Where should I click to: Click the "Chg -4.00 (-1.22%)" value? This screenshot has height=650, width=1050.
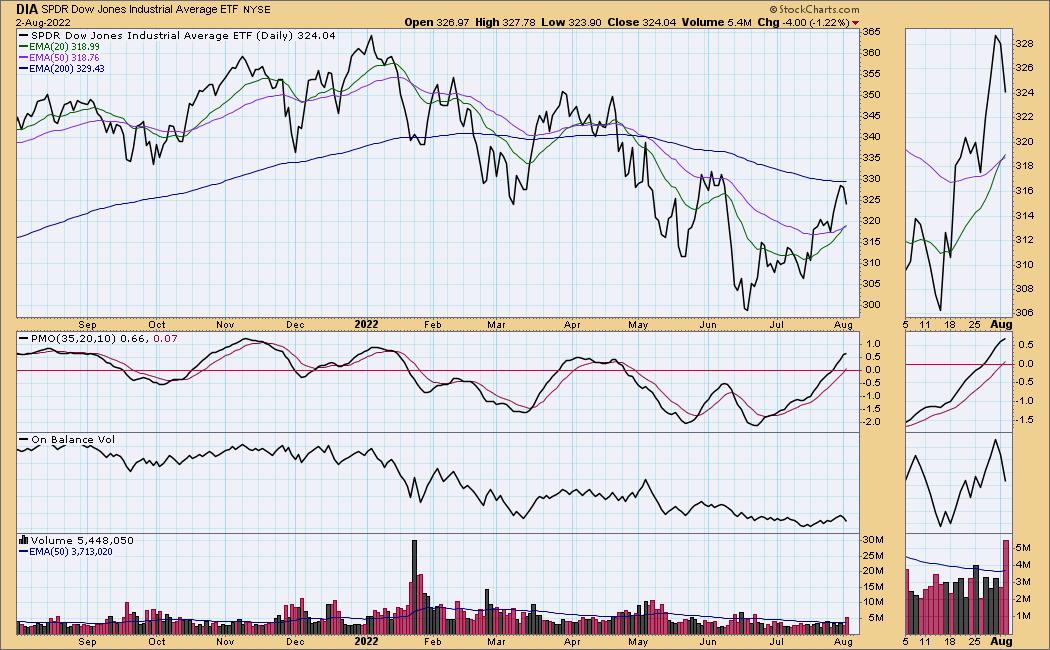coord(804,22)
